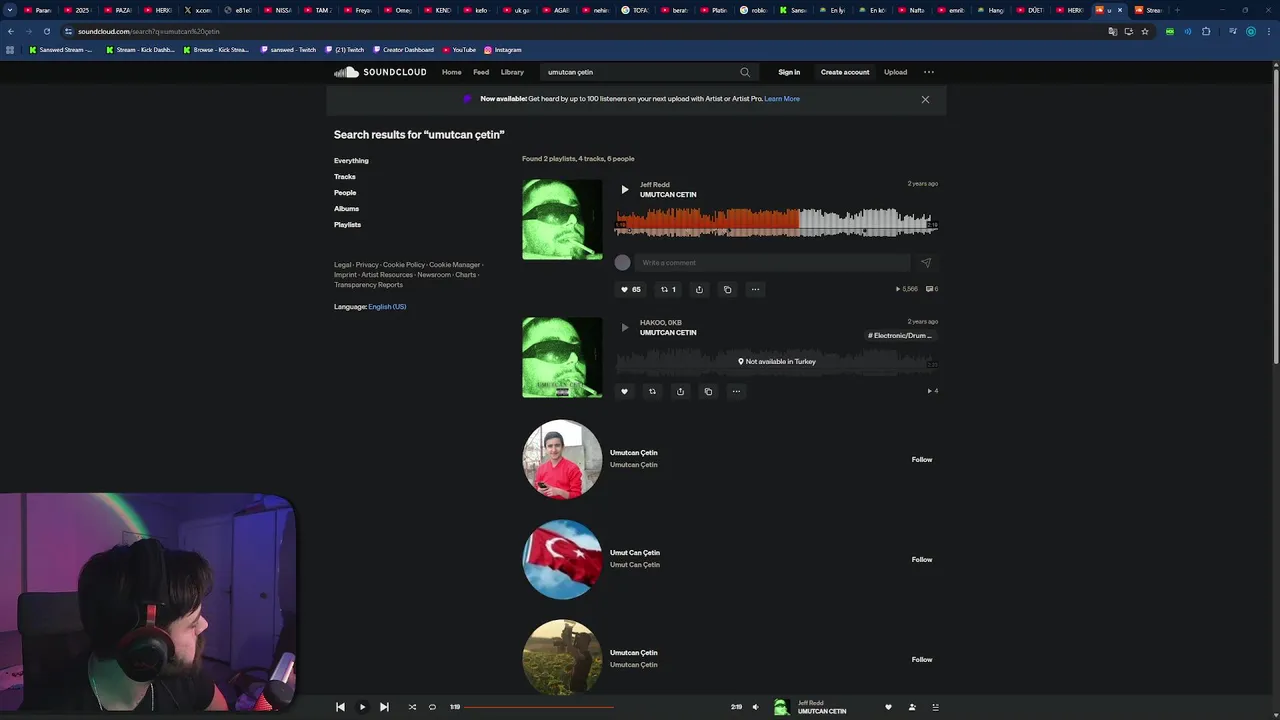Screen dimensions: 1280x720
Task: Play the Jeff Redd UMUTCAN CETIN track
Action: pyautogui.click(x=625, y=189)
